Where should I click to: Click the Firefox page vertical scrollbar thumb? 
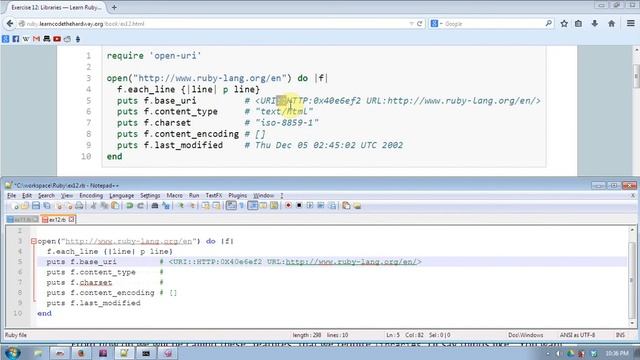636,76
